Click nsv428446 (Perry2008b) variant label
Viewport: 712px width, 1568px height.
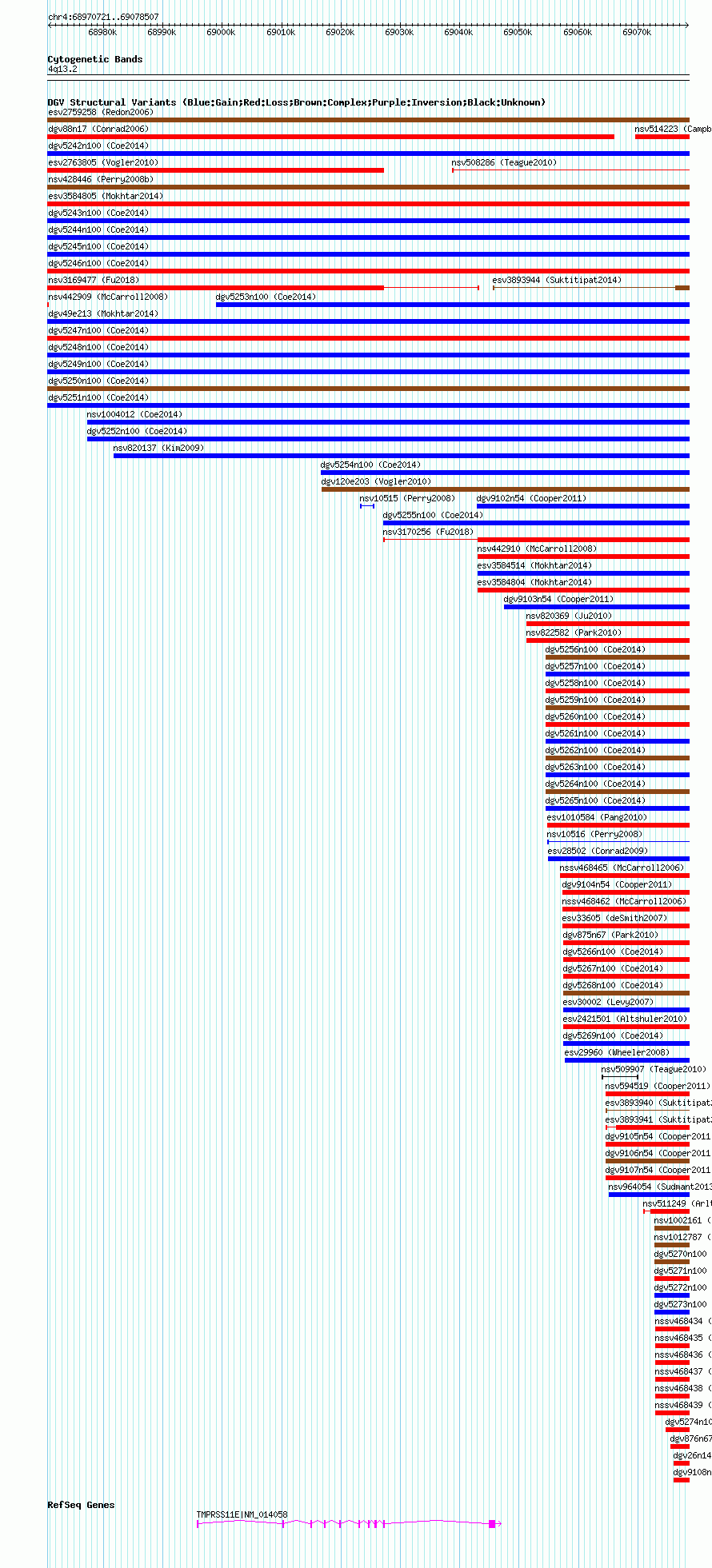(x=101, y=179)
